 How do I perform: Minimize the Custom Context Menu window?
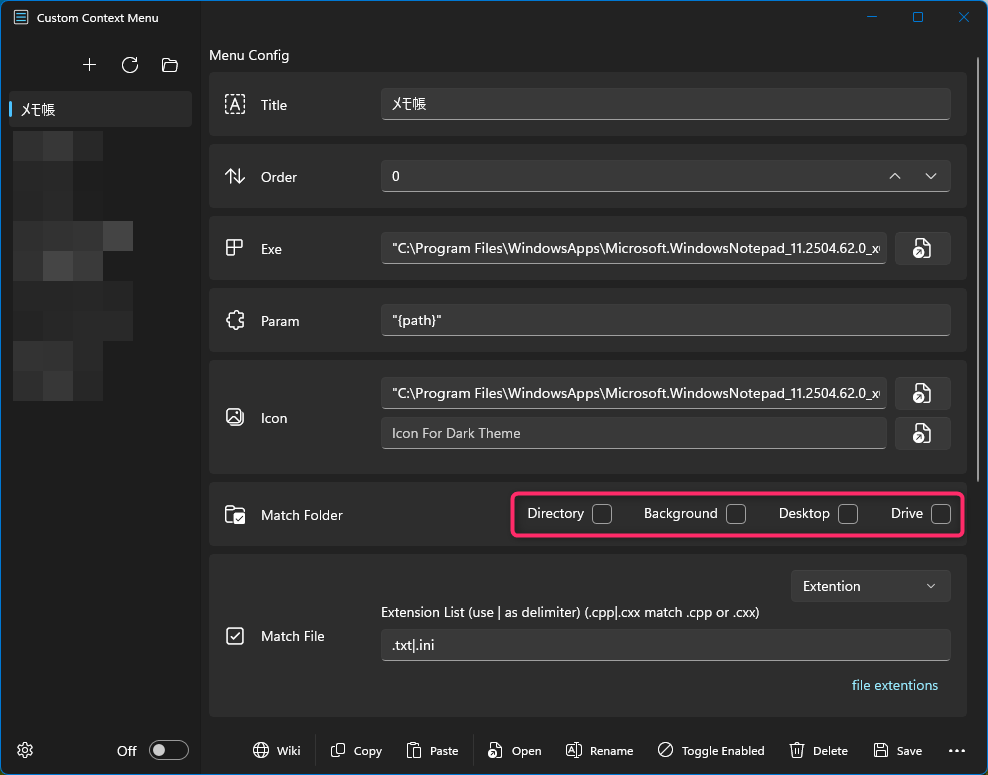tap(872, 17)
